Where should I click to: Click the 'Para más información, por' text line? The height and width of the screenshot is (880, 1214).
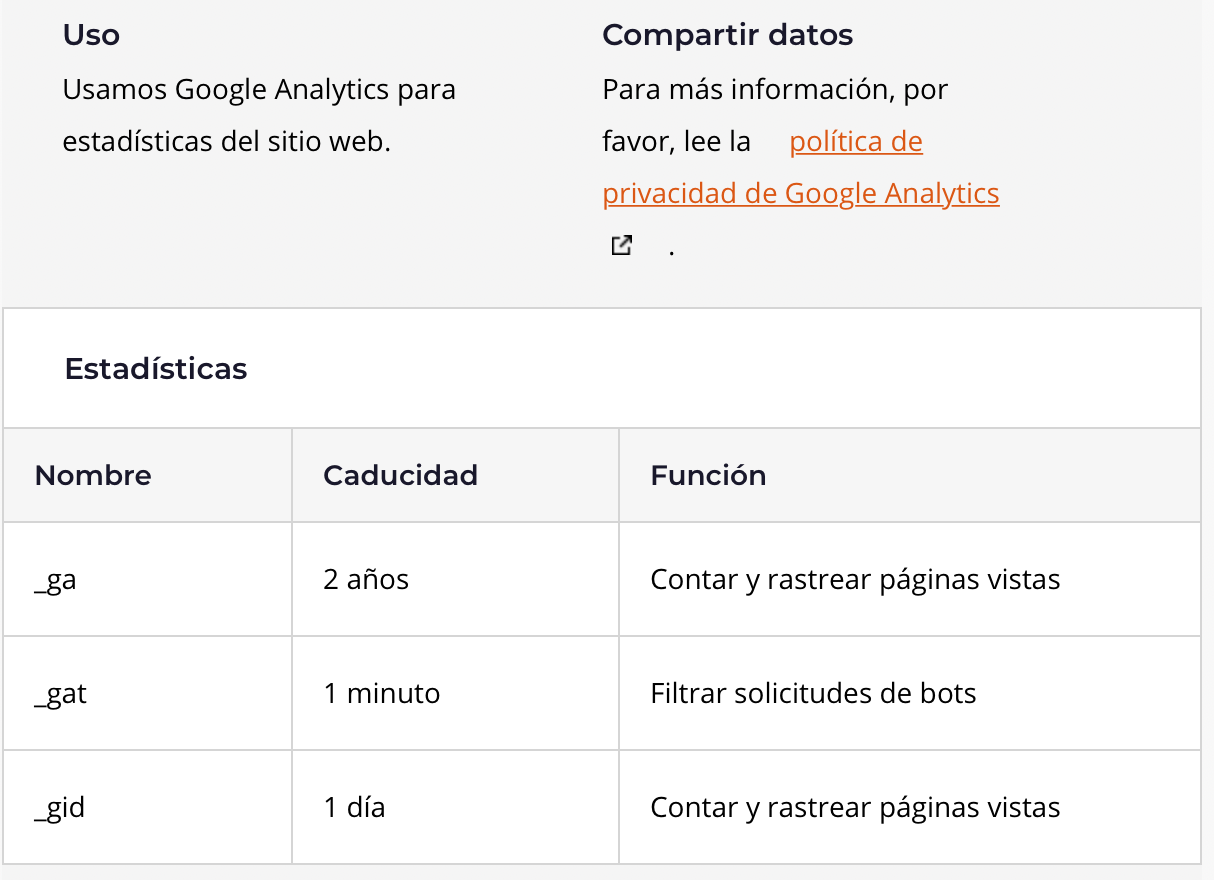point(775,90)
